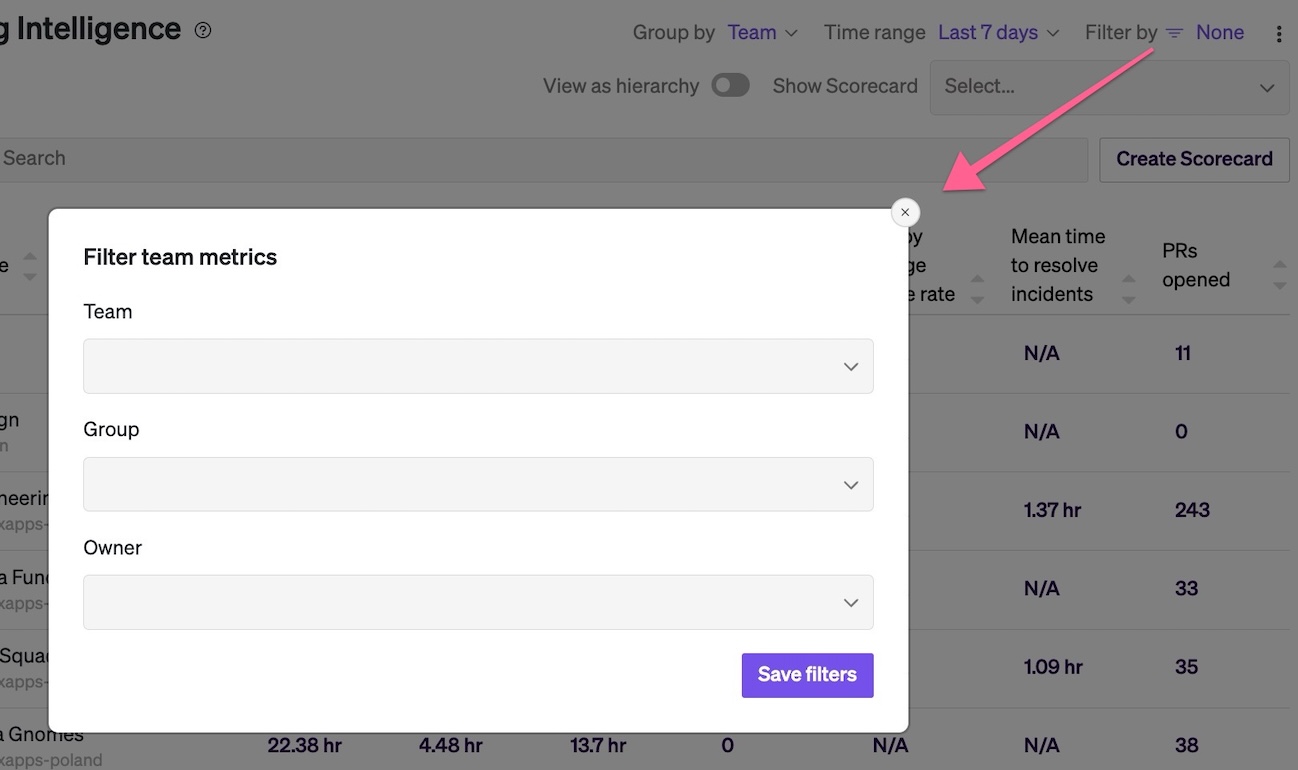
Task: Click the PRs opened value 243
Action: tap(1192, 510)
